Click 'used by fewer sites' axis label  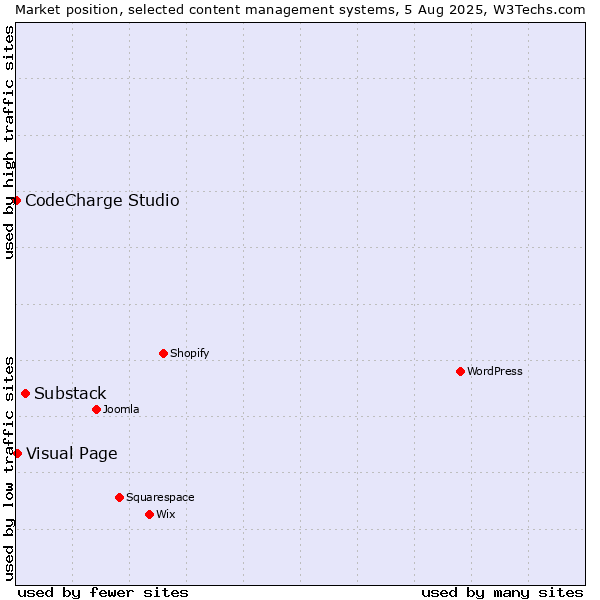pos(103,593)
